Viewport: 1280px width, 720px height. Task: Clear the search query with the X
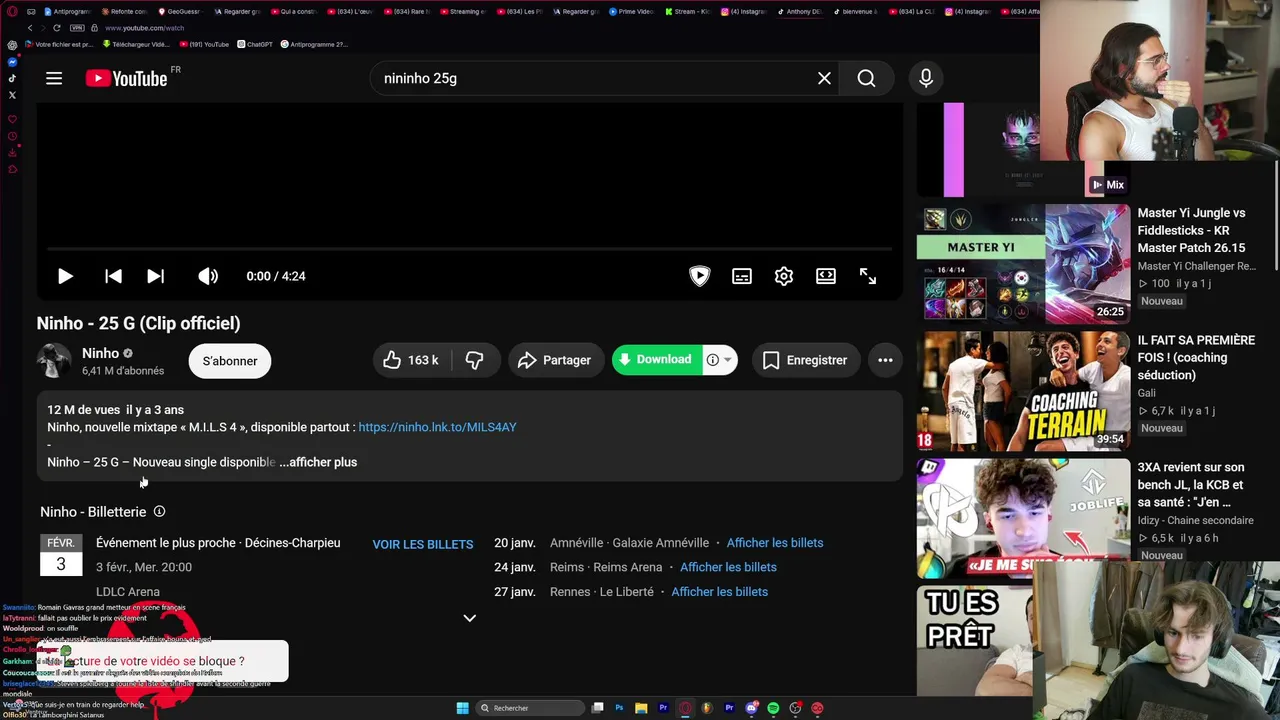[x=824, y=78]
